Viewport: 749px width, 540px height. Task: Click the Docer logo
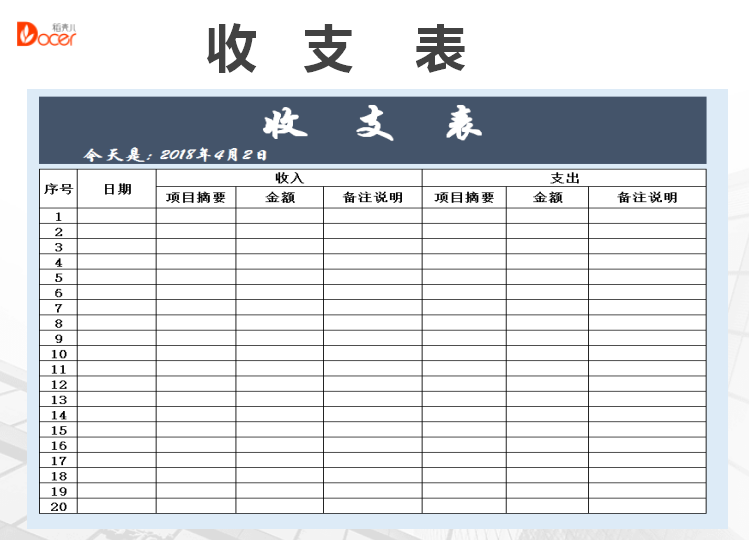[46, 35]
